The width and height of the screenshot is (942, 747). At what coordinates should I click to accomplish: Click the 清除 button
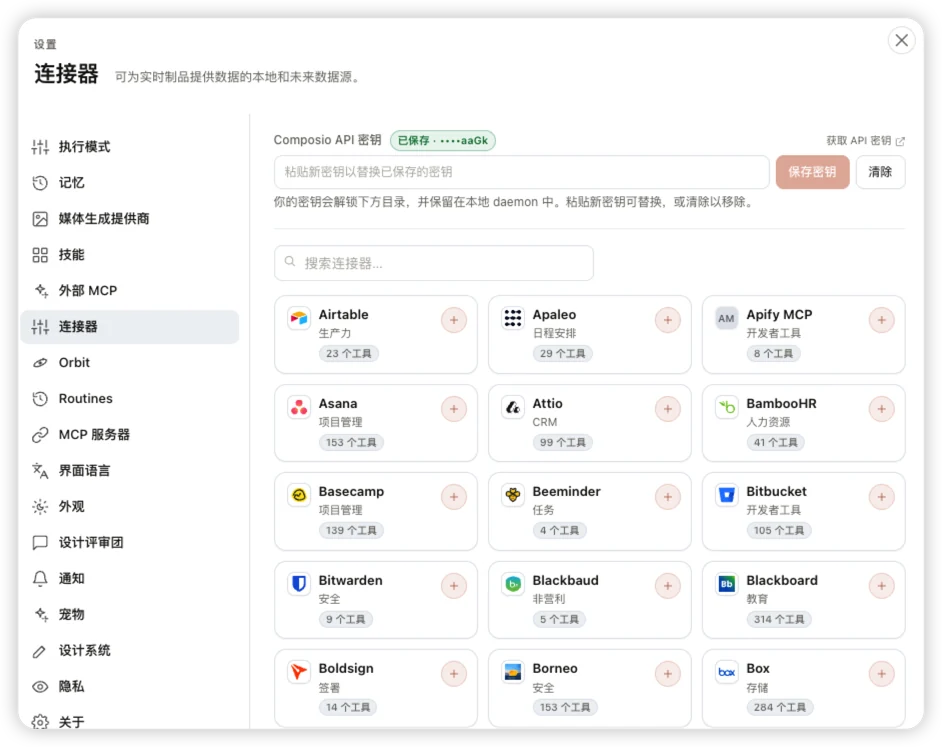(880, 172)
